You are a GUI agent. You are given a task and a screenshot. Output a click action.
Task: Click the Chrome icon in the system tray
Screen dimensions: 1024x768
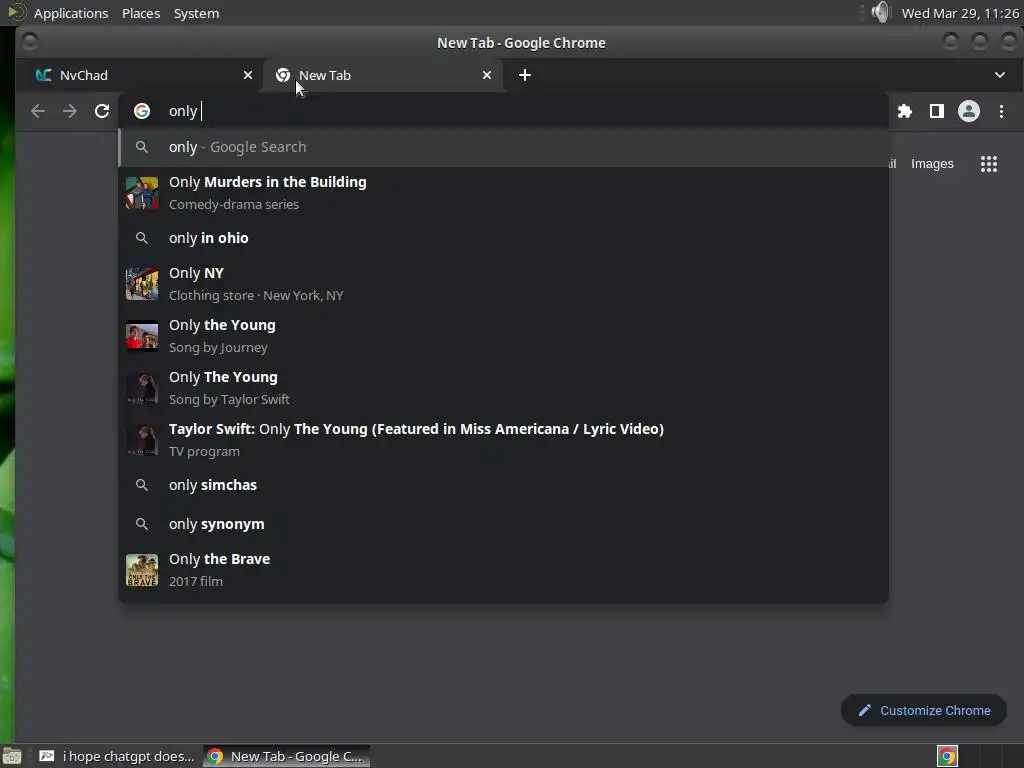pos(947,756)
